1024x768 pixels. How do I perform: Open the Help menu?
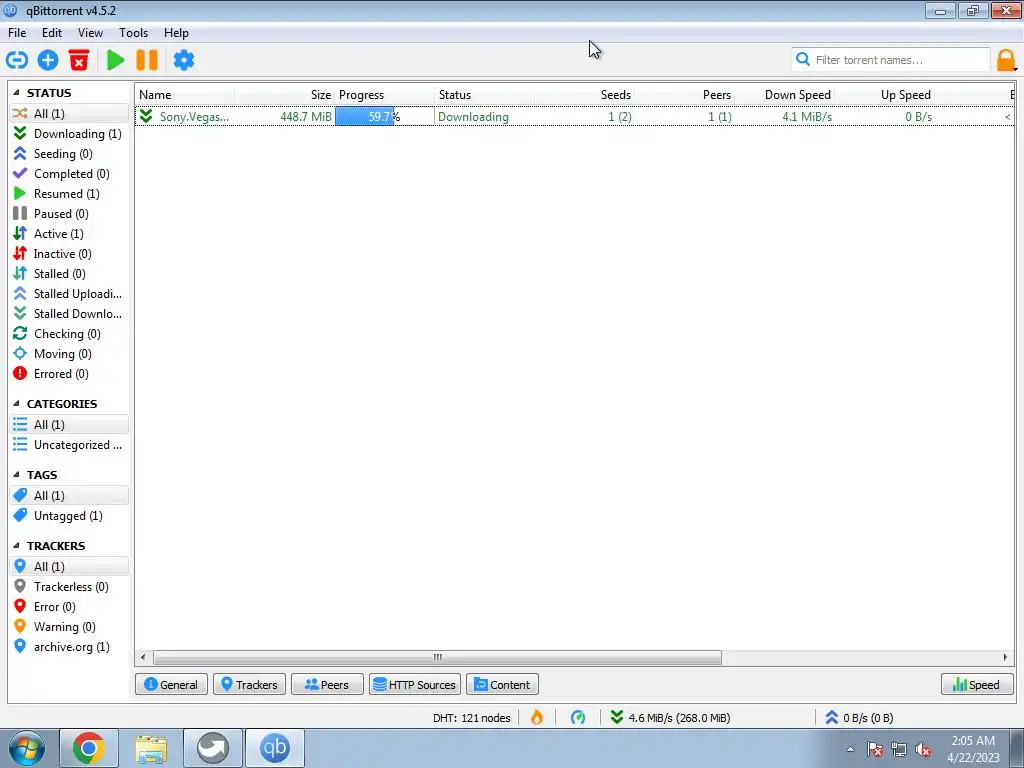[176, 33]
